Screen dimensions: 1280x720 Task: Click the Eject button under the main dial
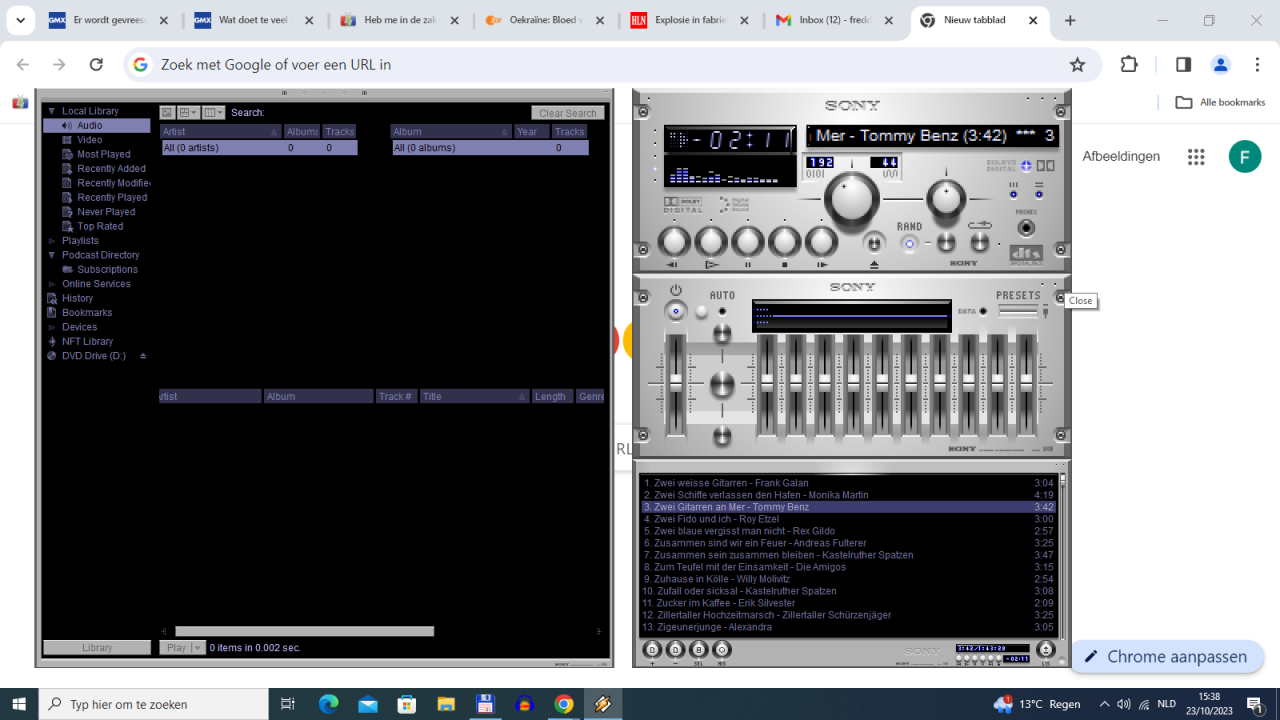point(874,244)
